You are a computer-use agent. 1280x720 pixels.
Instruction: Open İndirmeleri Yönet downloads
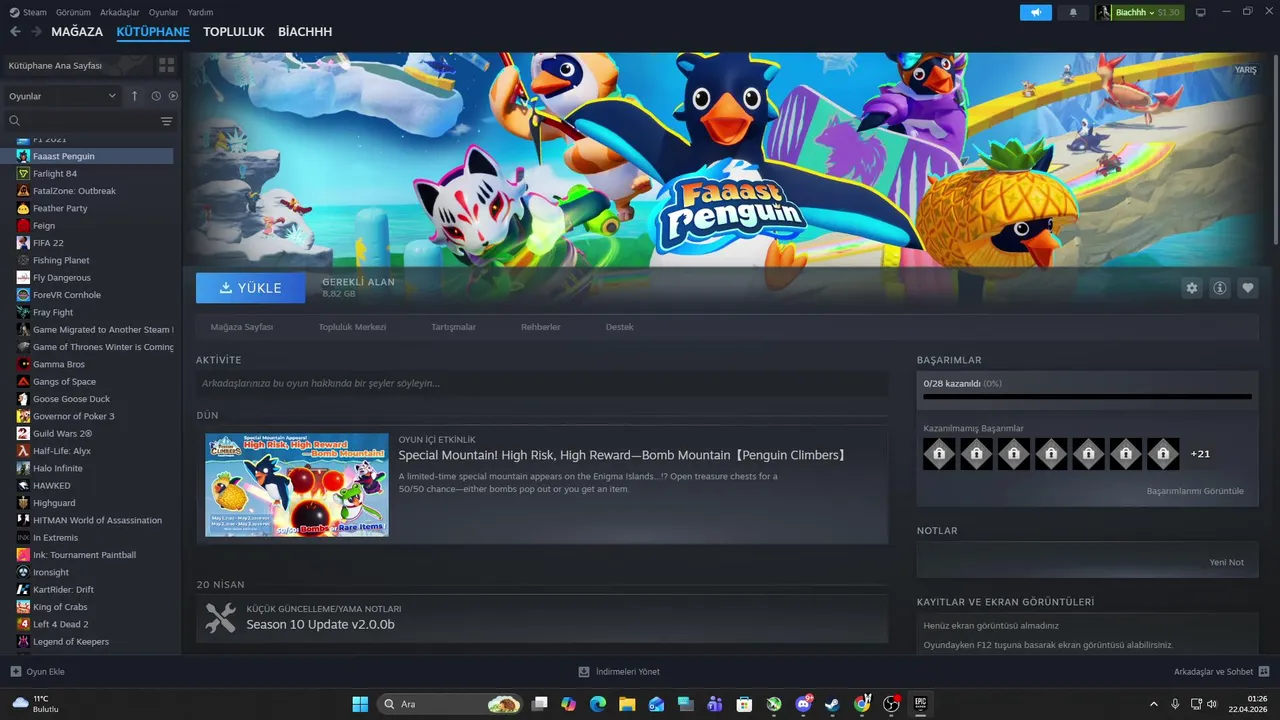point(619,671)
